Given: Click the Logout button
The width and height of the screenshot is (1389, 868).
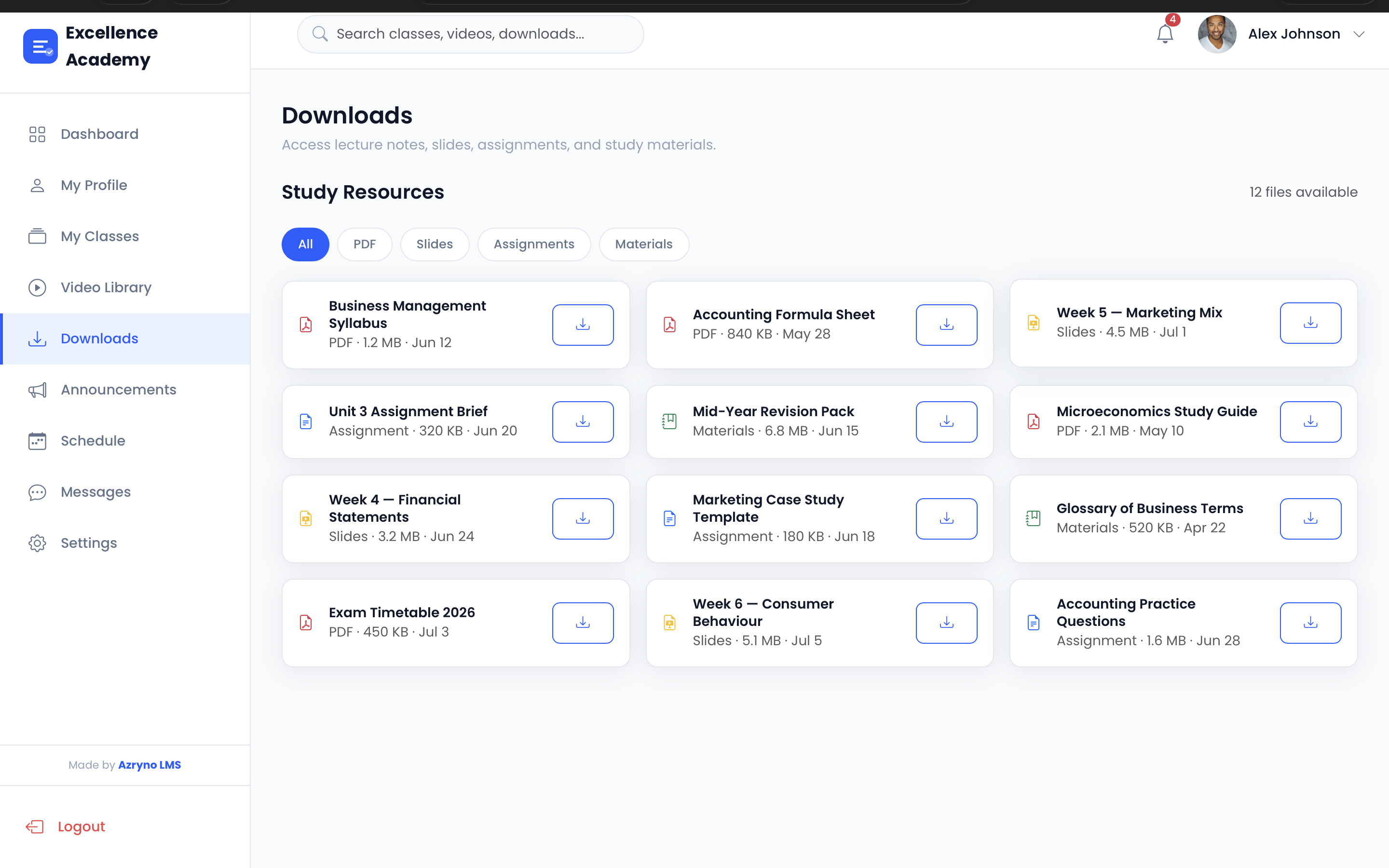Looking at the screenshot, I should coord(66,826).
